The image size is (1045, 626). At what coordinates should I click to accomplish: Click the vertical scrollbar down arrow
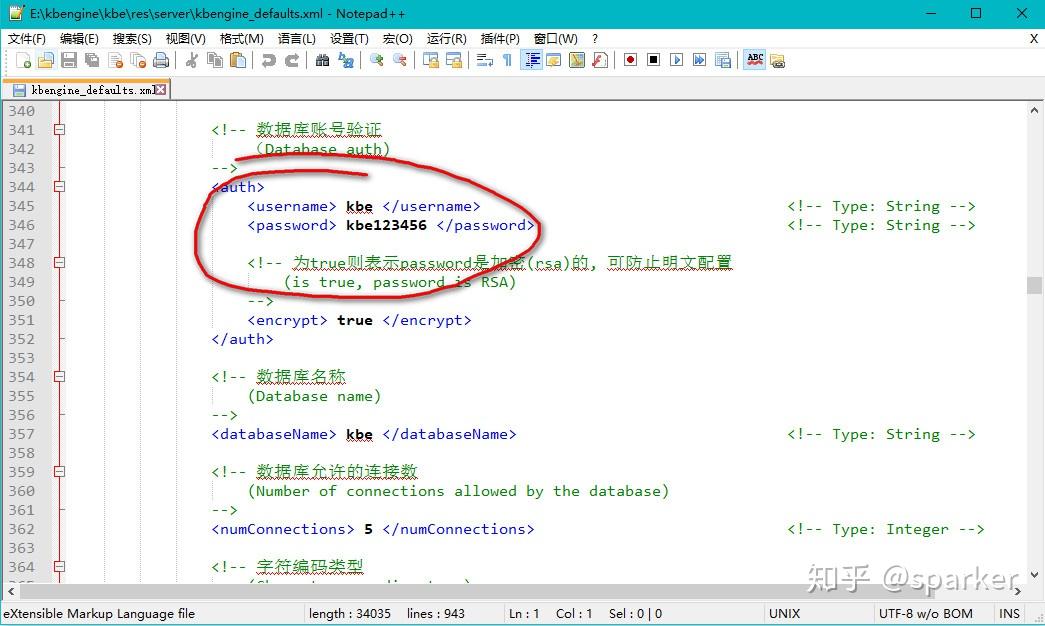[x=1036, y=575]
